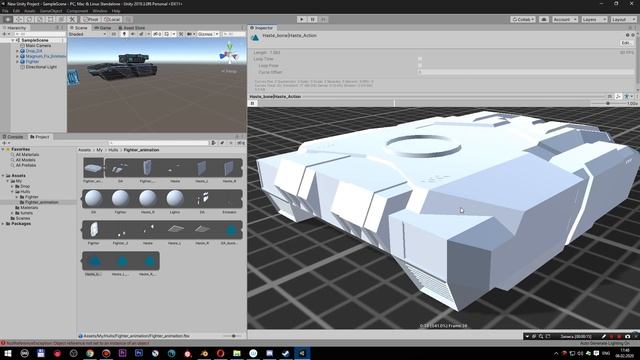640x360 pixels.
Task: Expand the Packages folder
Action: click(3, 224)
